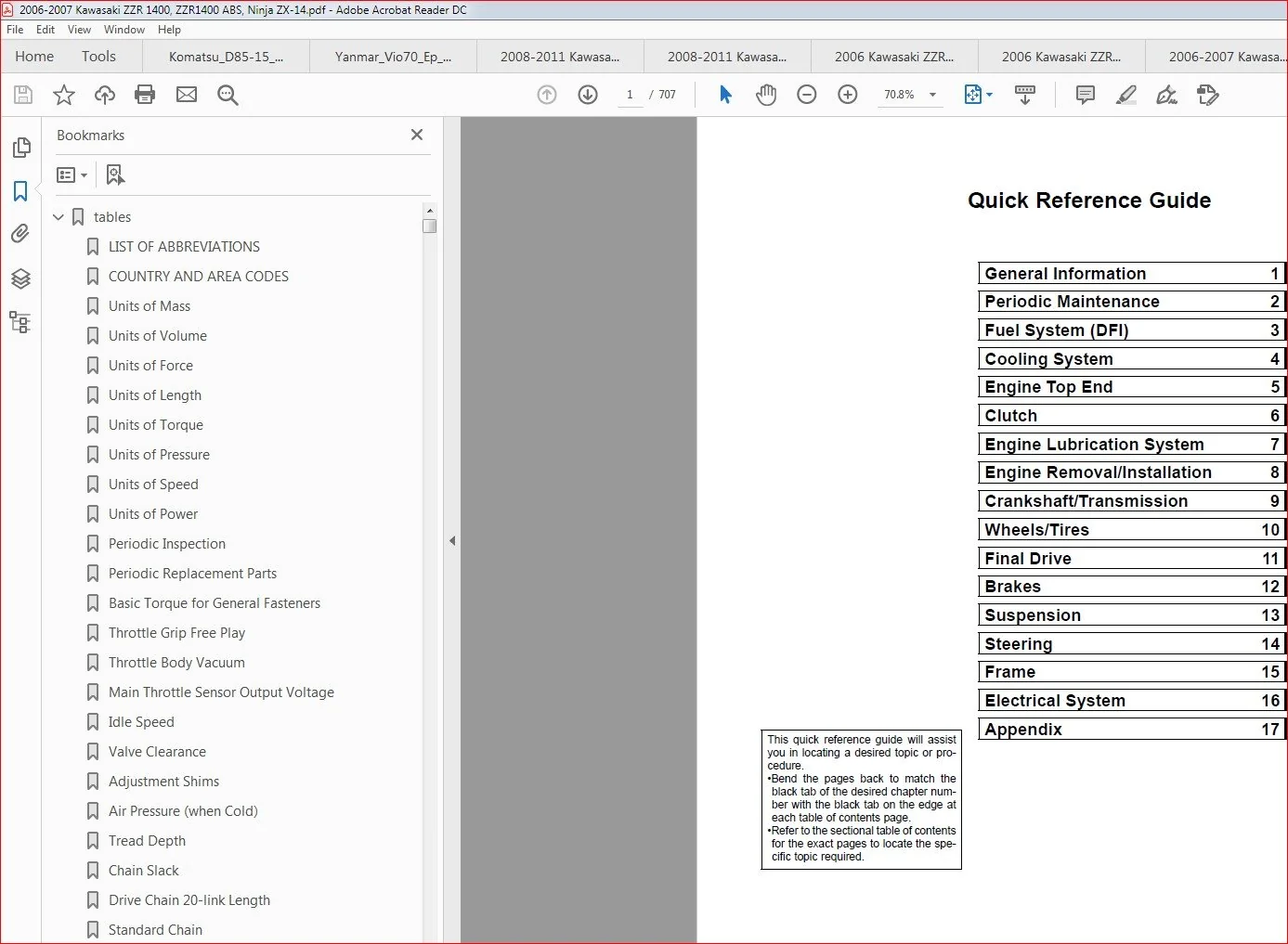Open the Sign document tool
The width and height of the screenshot is (1288, 944).
coord(1167,95)
